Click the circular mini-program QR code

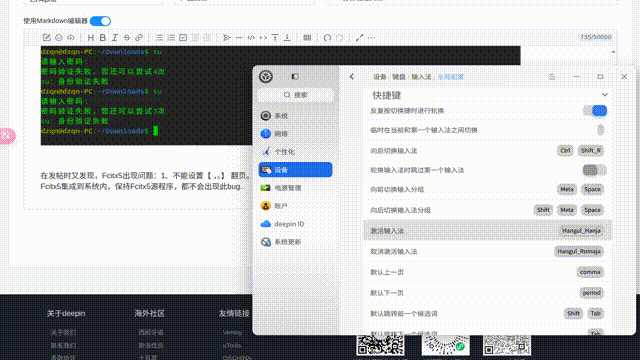coord(445,345)
